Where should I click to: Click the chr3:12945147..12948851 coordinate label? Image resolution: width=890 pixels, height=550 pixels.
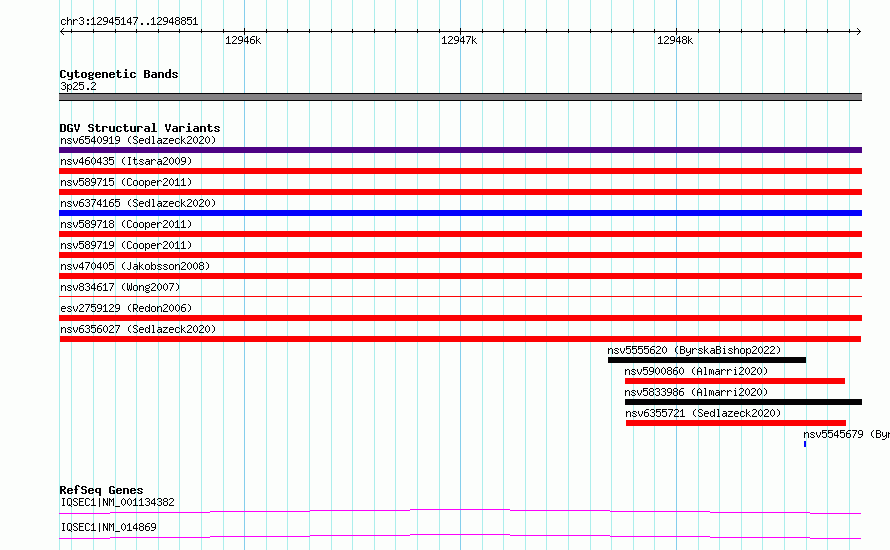pyautogui.click(x=129, y=22)
